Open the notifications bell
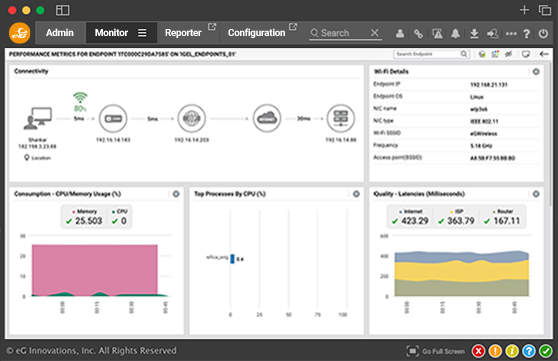This screenshot has height=361, width=558. pos(455,34)
